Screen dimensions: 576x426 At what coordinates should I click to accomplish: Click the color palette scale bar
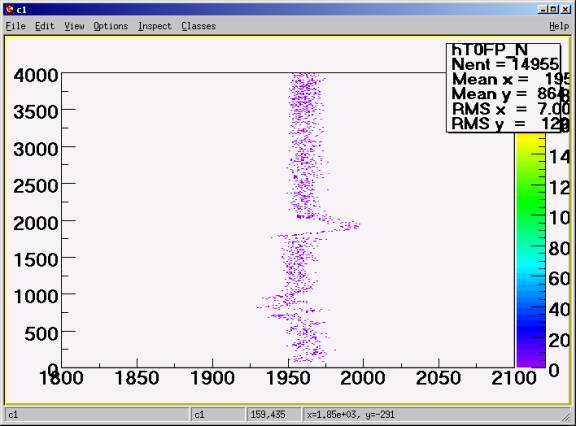530,250
